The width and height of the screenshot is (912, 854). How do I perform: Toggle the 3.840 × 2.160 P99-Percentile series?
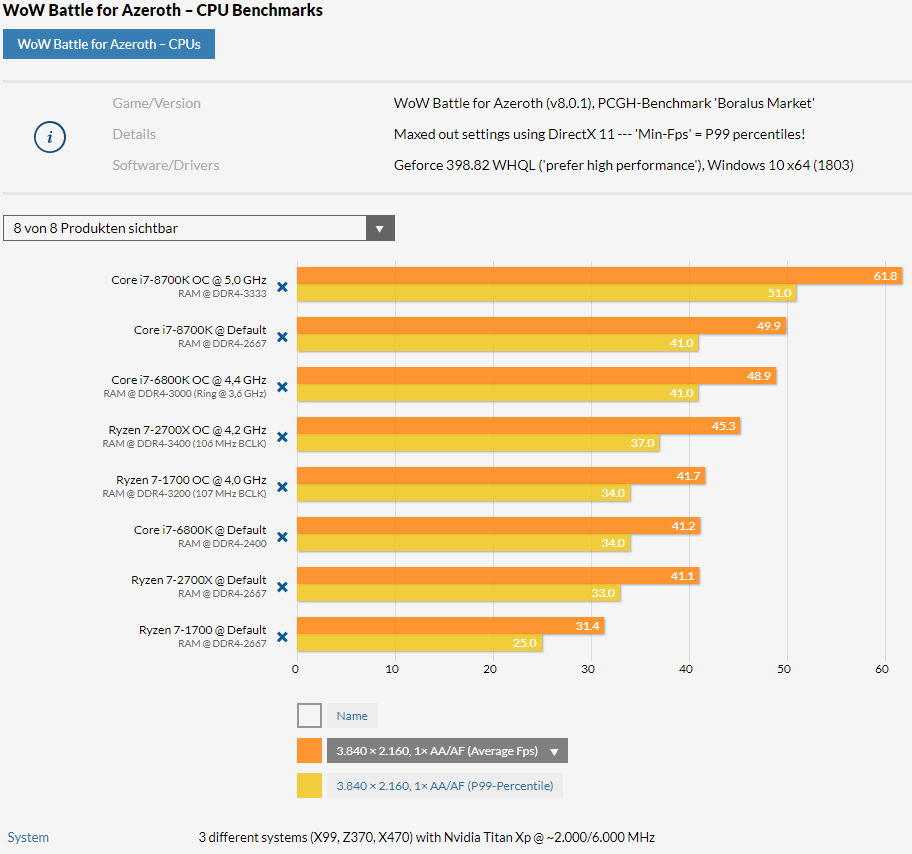click(x=444, y=785)
